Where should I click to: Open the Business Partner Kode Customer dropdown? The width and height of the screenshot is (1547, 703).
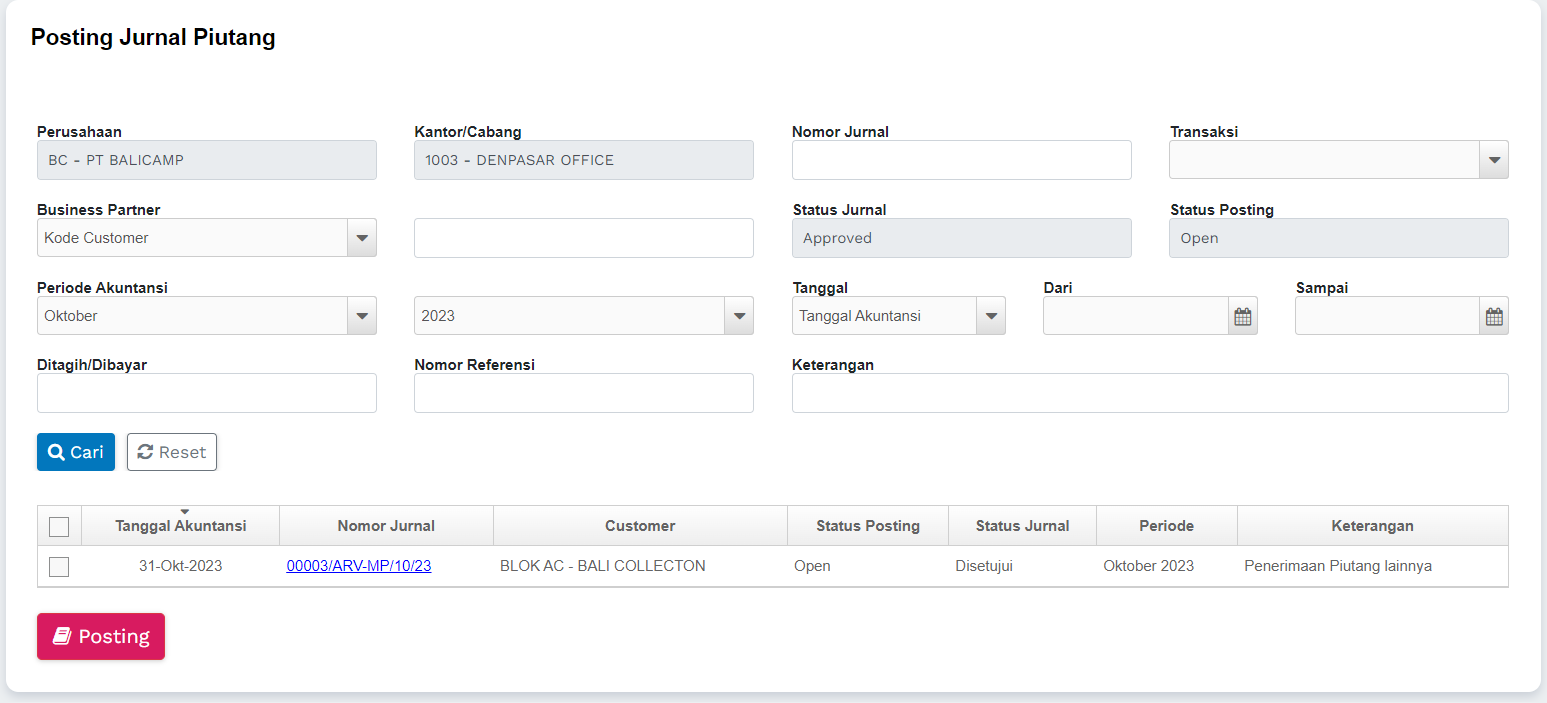click(362, 238)
